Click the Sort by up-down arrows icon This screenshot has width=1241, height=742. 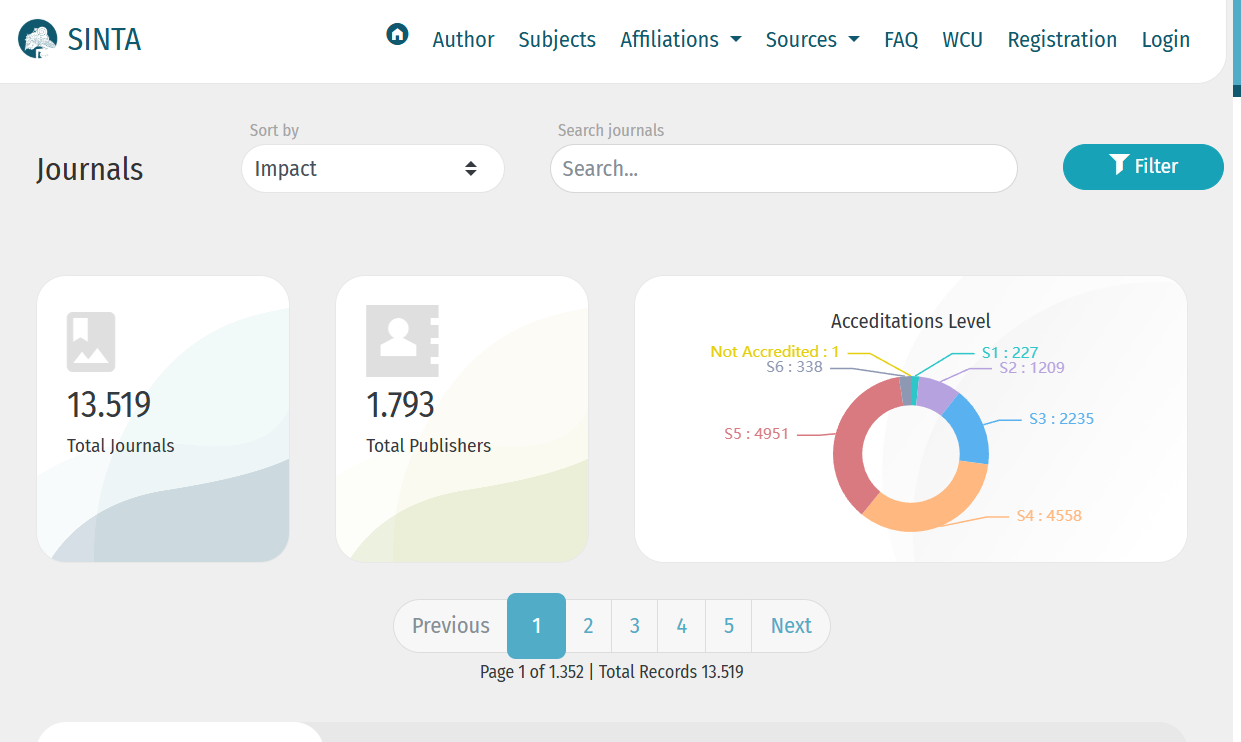coord(471,169)
